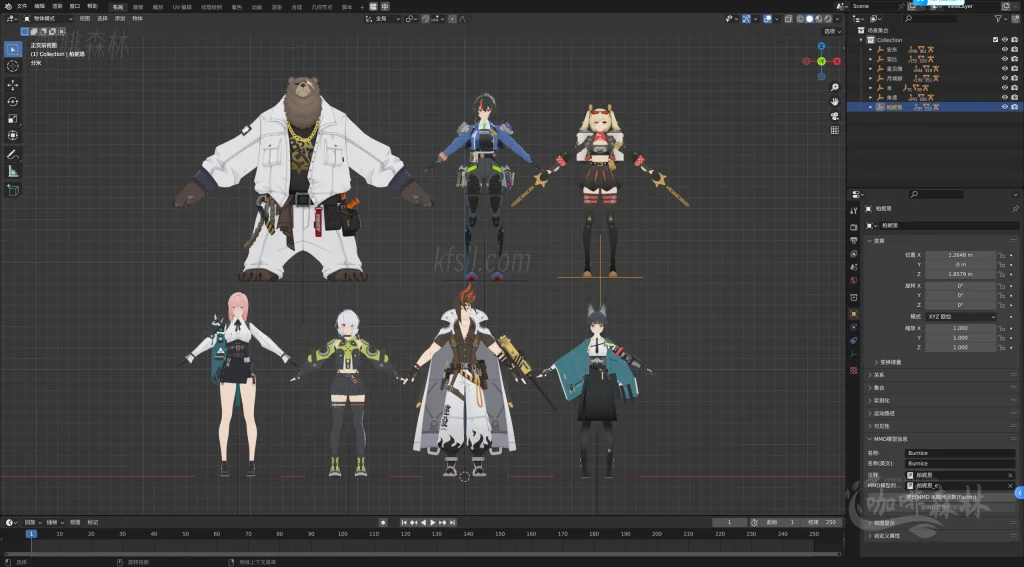Screen dimensions: 1024x567
Task: Open the rotation mode XYZ 欧拉 dropdown
Action: 960,317
